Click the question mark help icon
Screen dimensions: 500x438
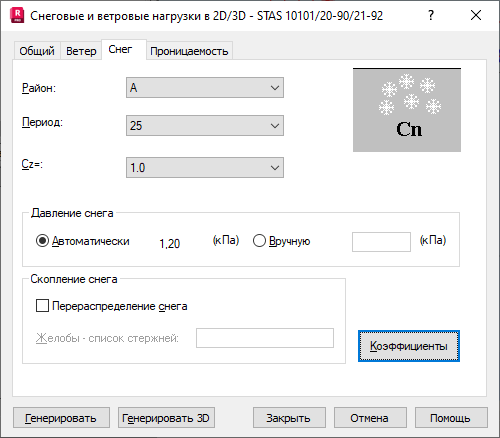click(431, 15)
